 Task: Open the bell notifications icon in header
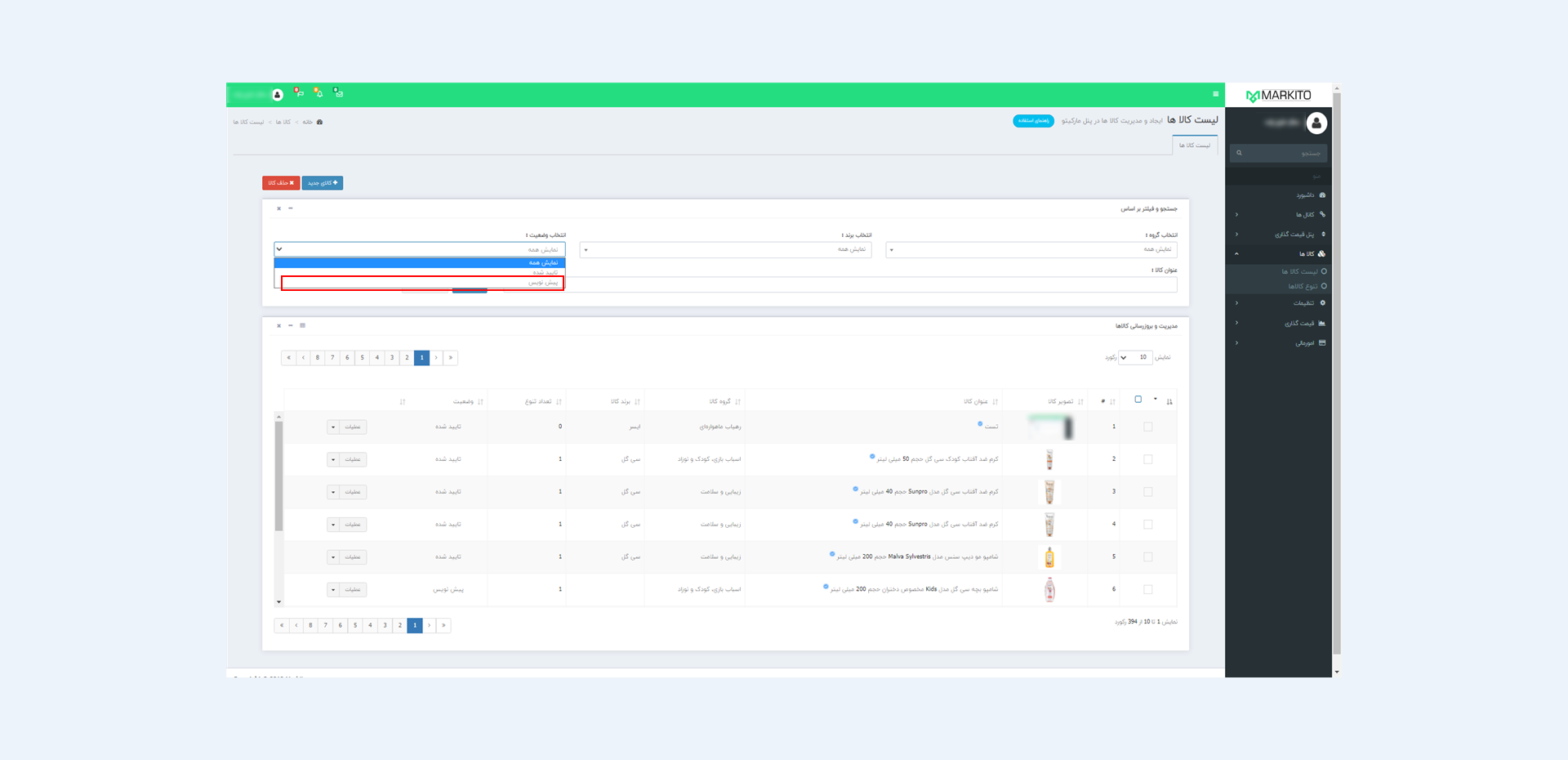(318, 92)
